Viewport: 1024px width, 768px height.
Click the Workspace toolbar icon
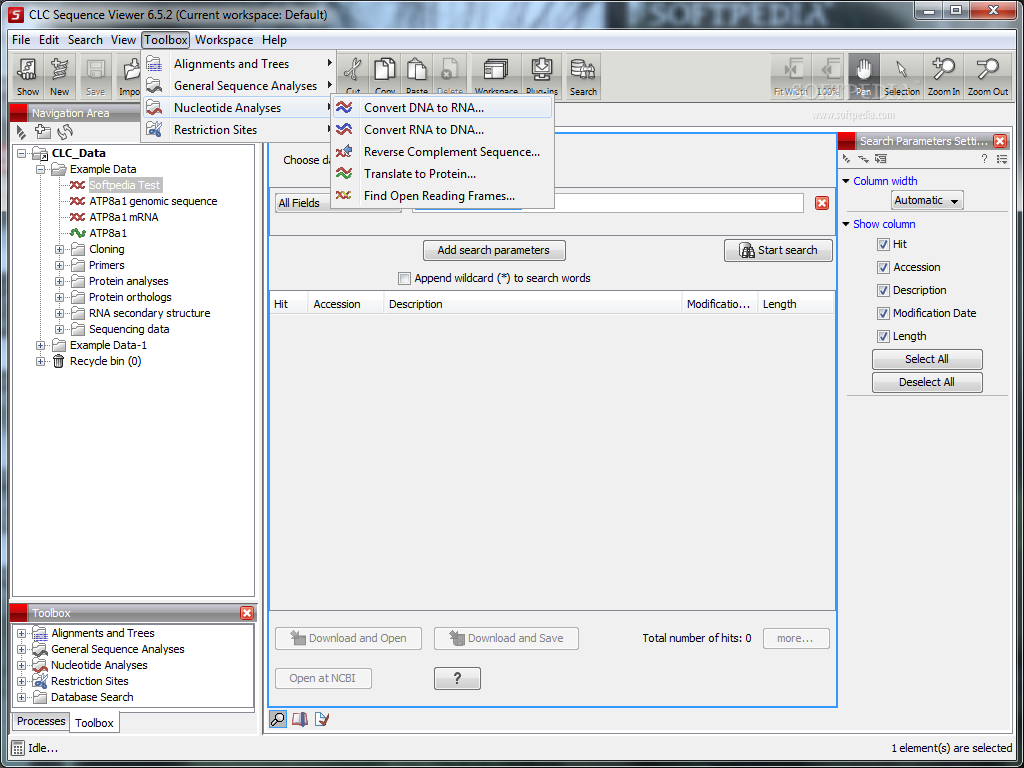496,76
